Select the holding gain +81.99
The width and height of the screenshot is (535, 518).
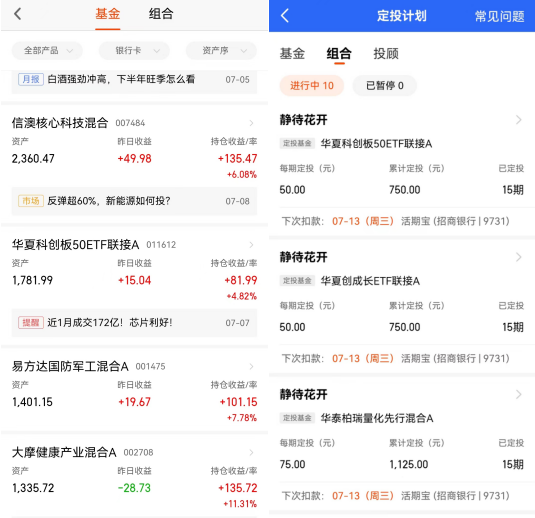click(x=241, y=280)
